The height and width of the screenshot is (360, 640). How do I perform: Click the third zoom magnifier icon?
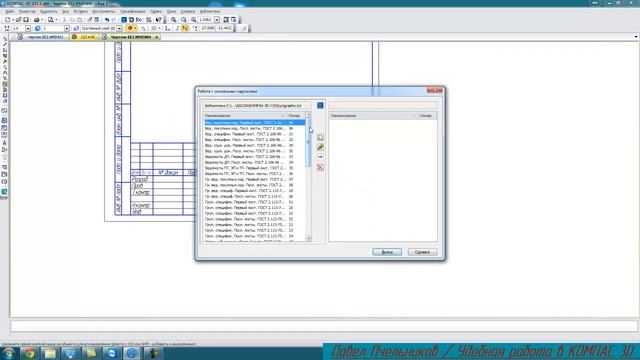[193, 20]
